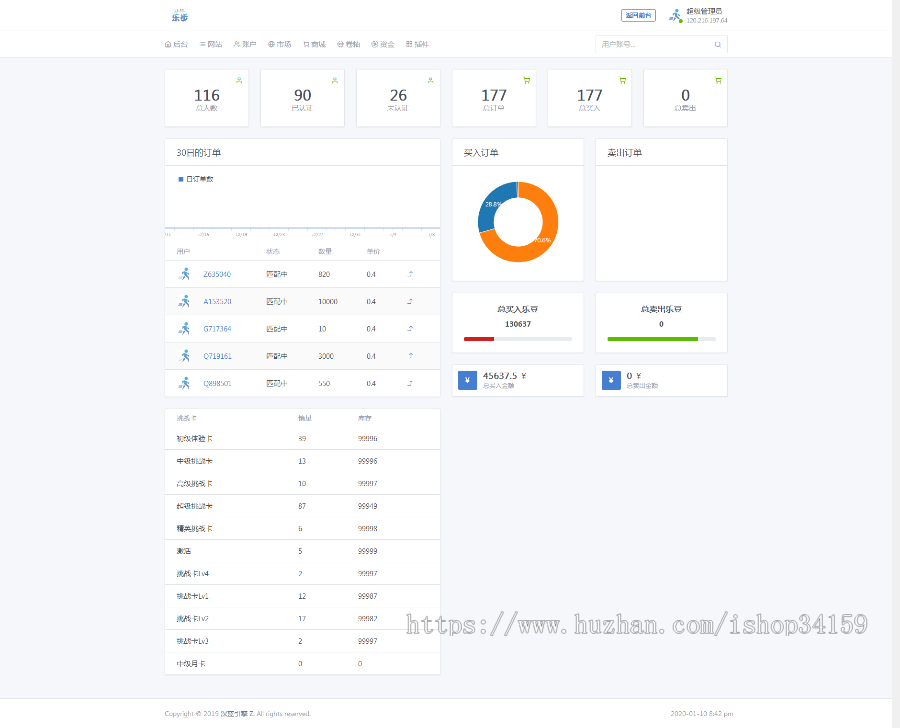900x728 pixels.
Task: Open the 商城 menu item
Action: tap(314, 44)
